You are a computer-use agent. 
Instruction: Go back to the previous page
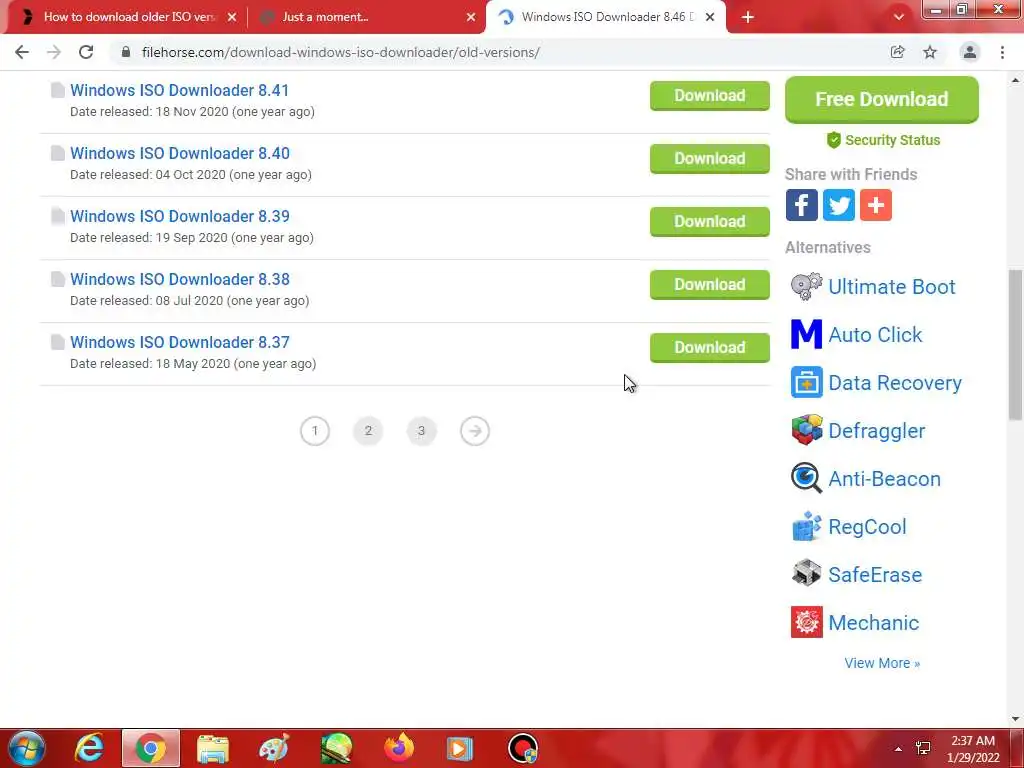[22, 52]
